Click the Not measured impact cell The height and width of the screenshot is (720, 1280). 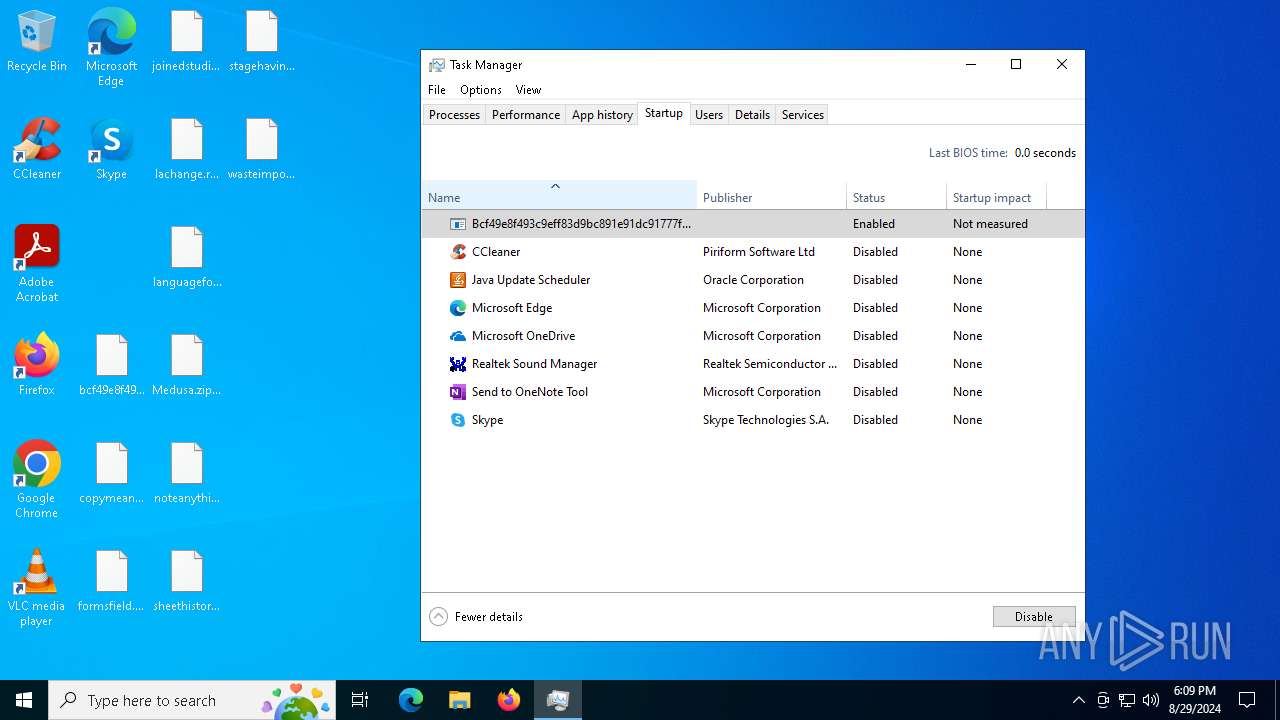(990, 224)
